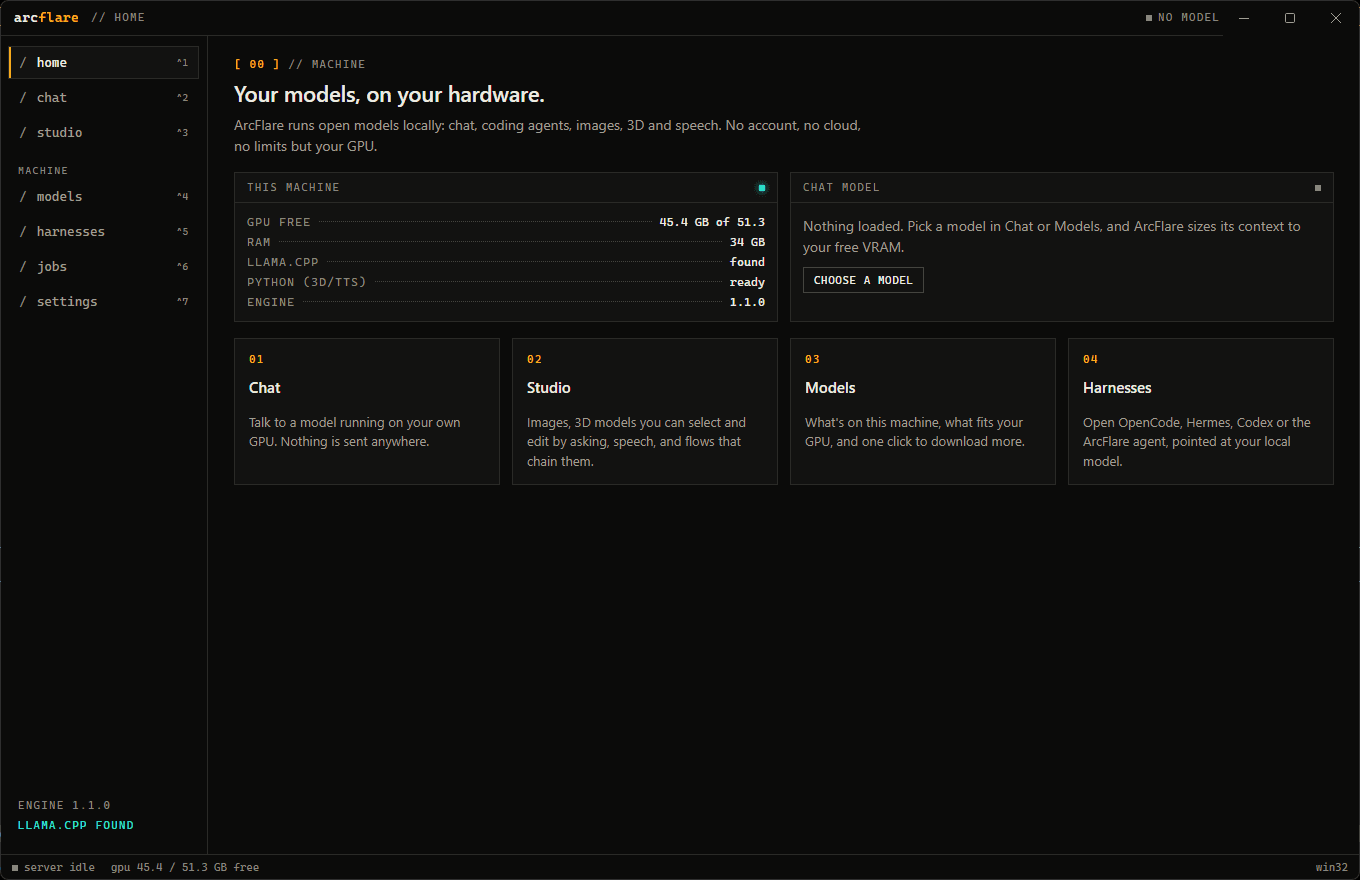Image resolution: width=1360 pixels, height=880 pixels.
Task: Click the arcflare logo in title bar
Action: (x=46, y=17)
